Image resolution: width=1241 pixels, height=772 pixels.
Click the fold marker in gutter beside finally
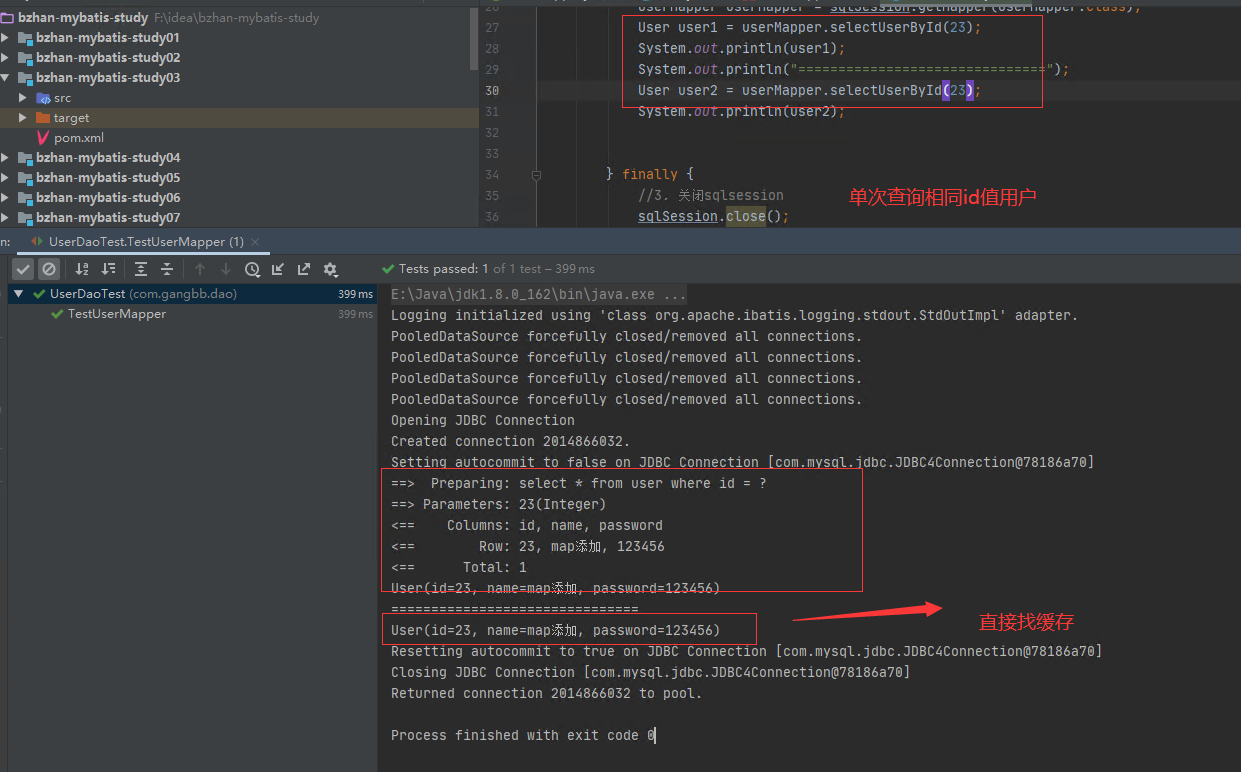[x=537, y=174]
